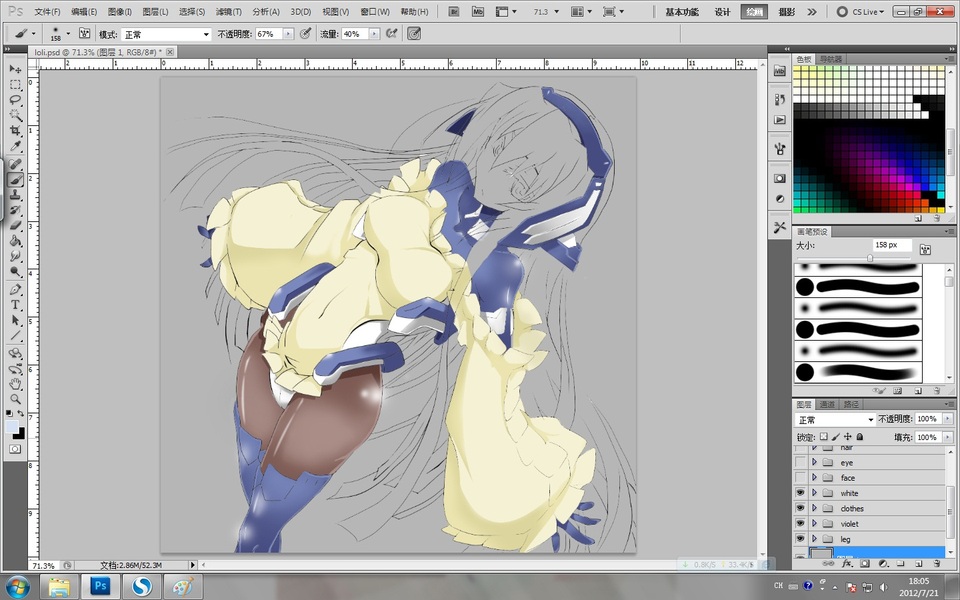The image size is (960, 600).
Task: Select the Line shape tool
Action: [15, 336]
